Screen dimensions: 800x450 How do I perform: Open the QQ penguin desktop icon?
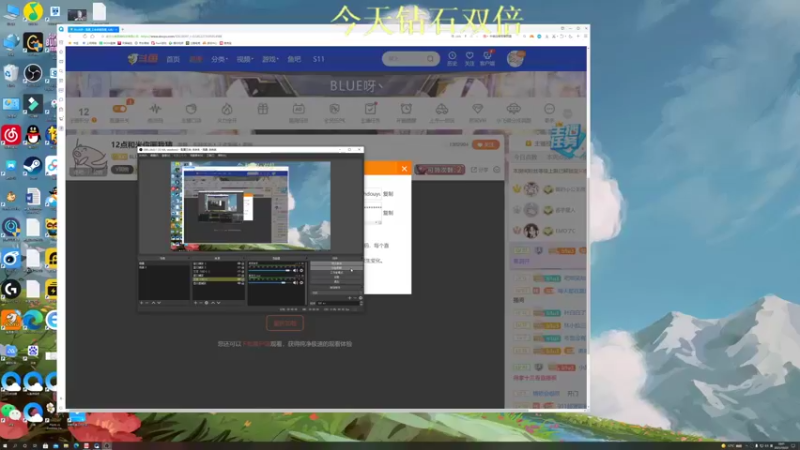point(33,135)
